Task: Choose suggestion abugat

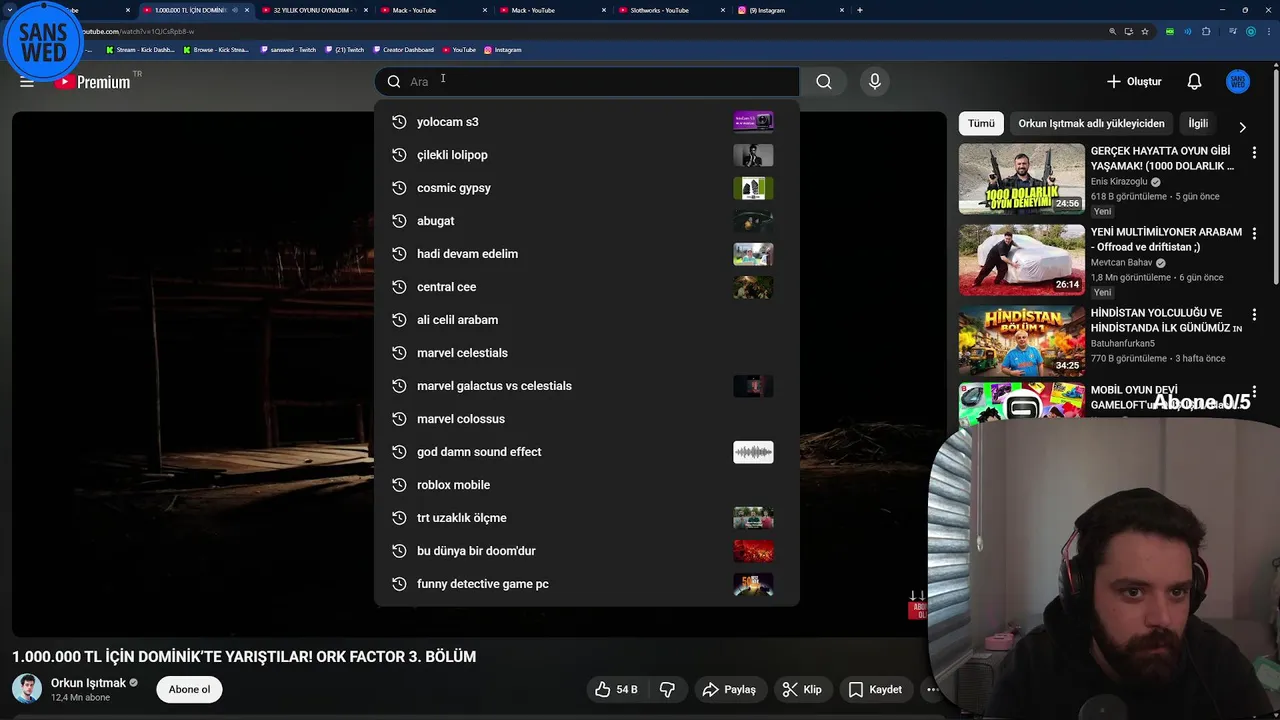Action: 586,221
